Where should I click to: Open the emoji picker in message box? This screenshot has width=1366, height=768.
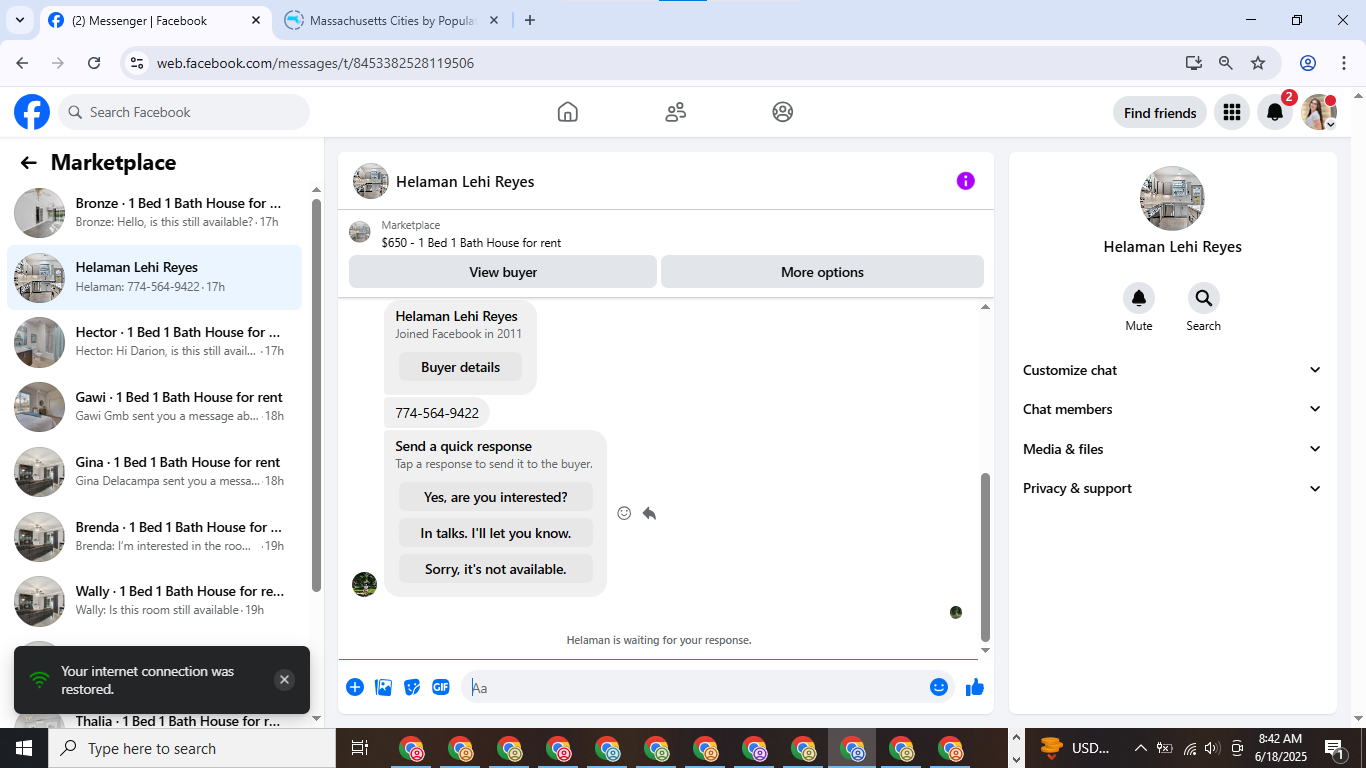[939, 687]
